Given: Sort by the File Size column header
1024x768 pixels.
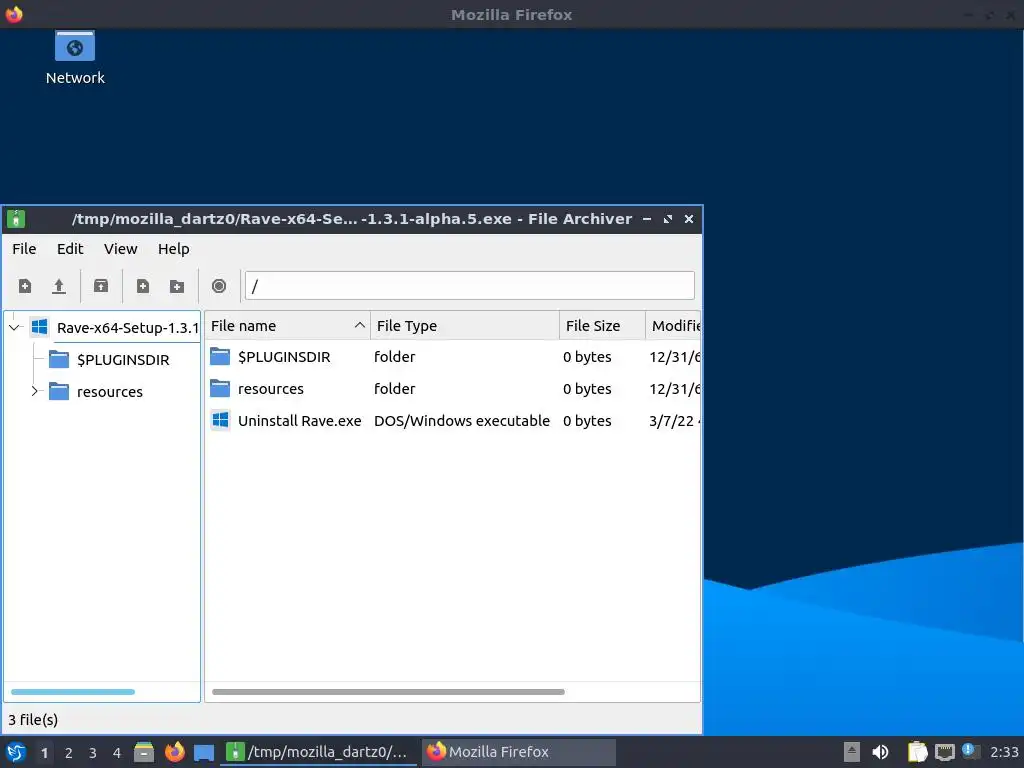Looking at the screenshot, I should point(602,326).
